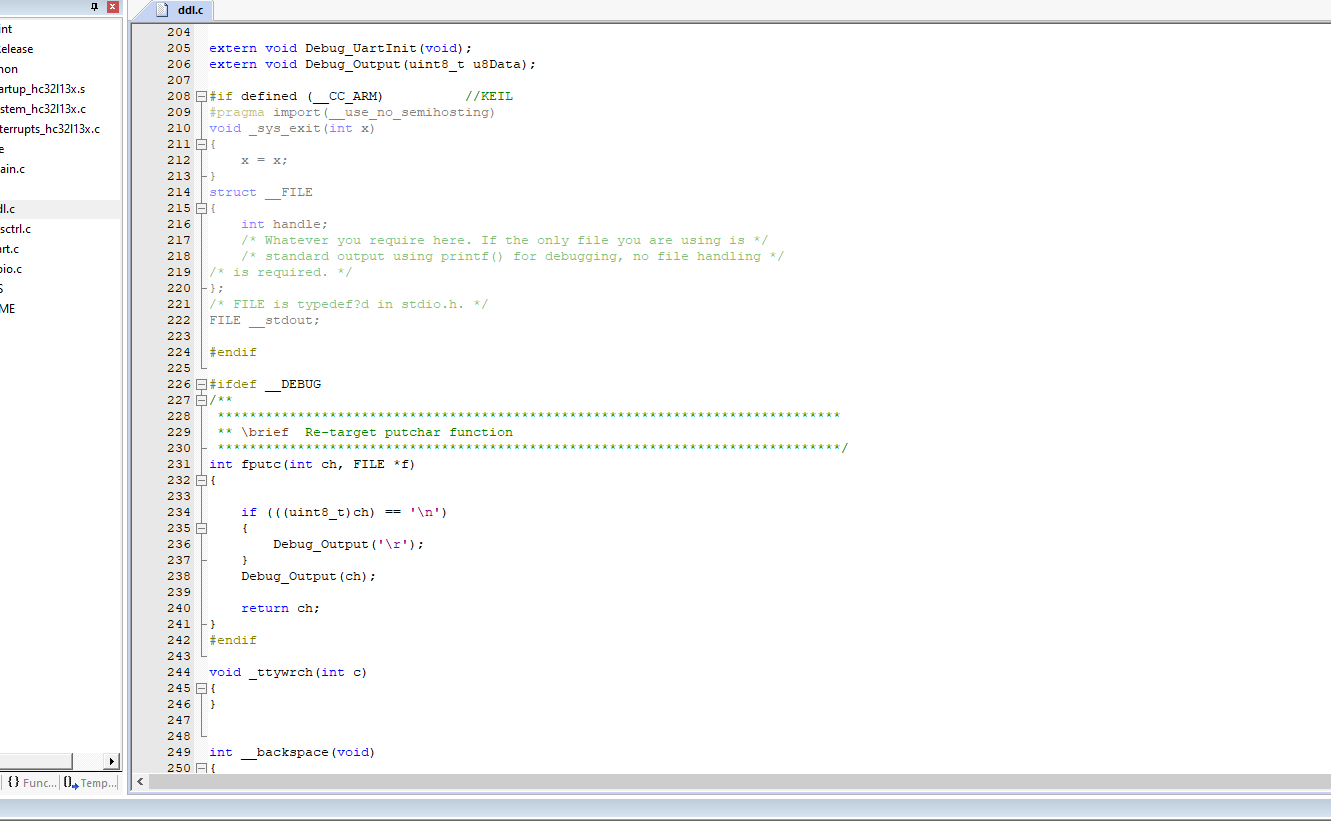1331x833 pixels.
Task: Select the ain.c file in project tree
Action: tap(13, 169)
